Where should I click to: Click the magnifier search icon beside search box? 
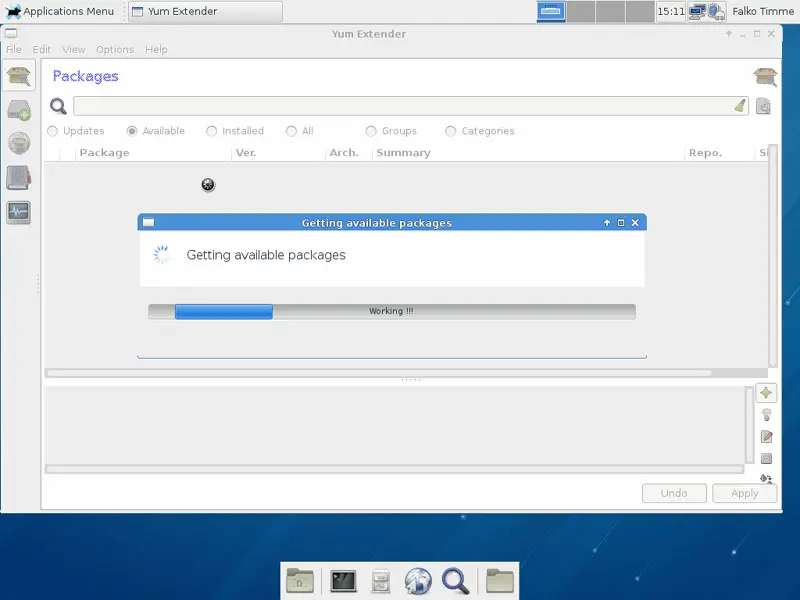[58, 106]
